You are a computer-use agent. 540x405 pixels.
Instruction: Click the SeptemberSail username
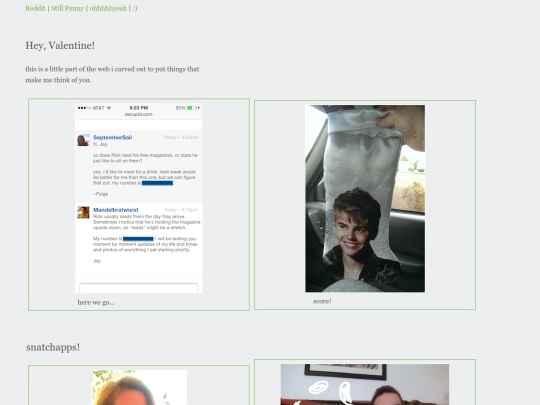pyautogui.click(x=113, y=137)
